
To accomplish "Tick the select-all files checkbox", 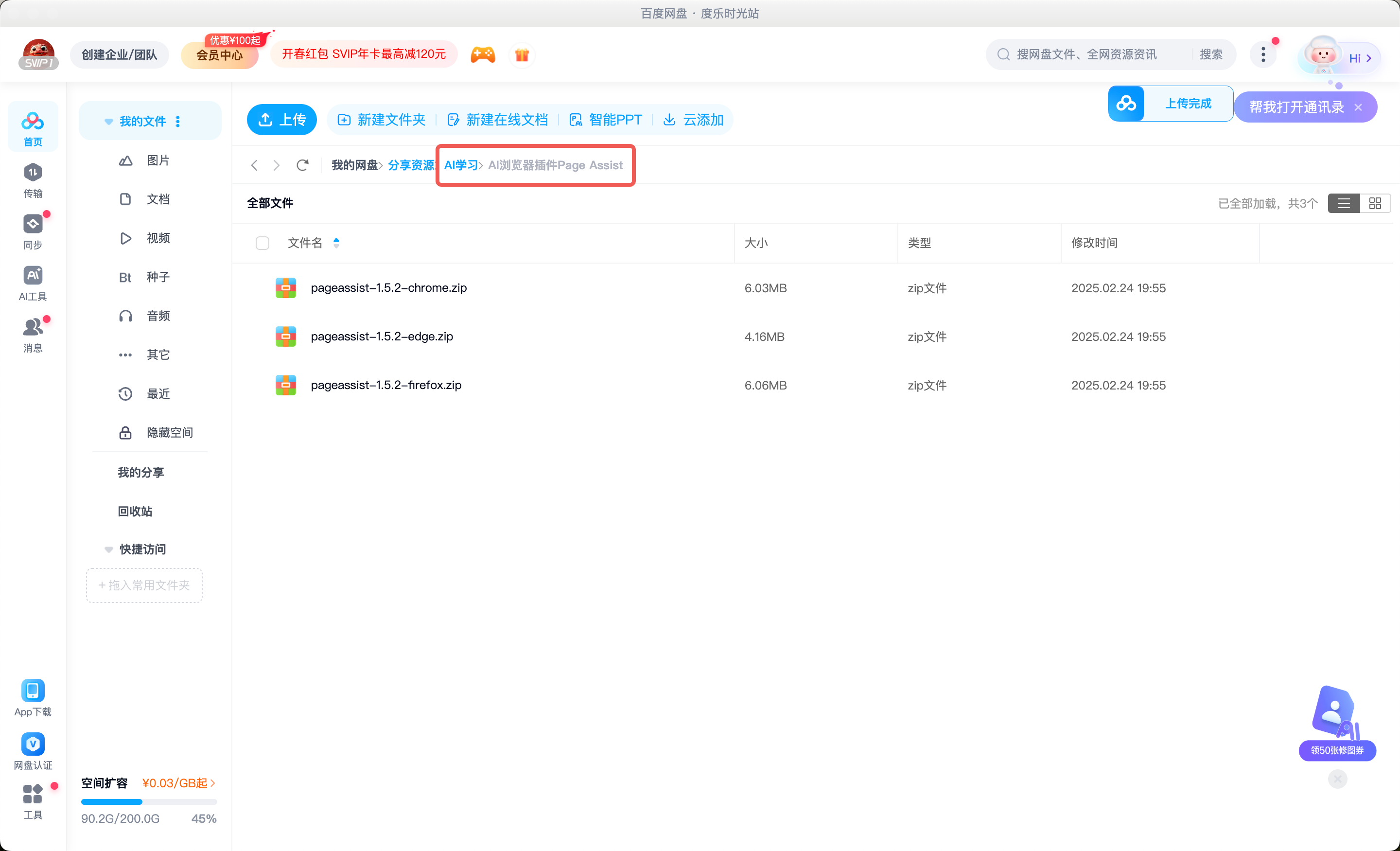I will (262, 243).
